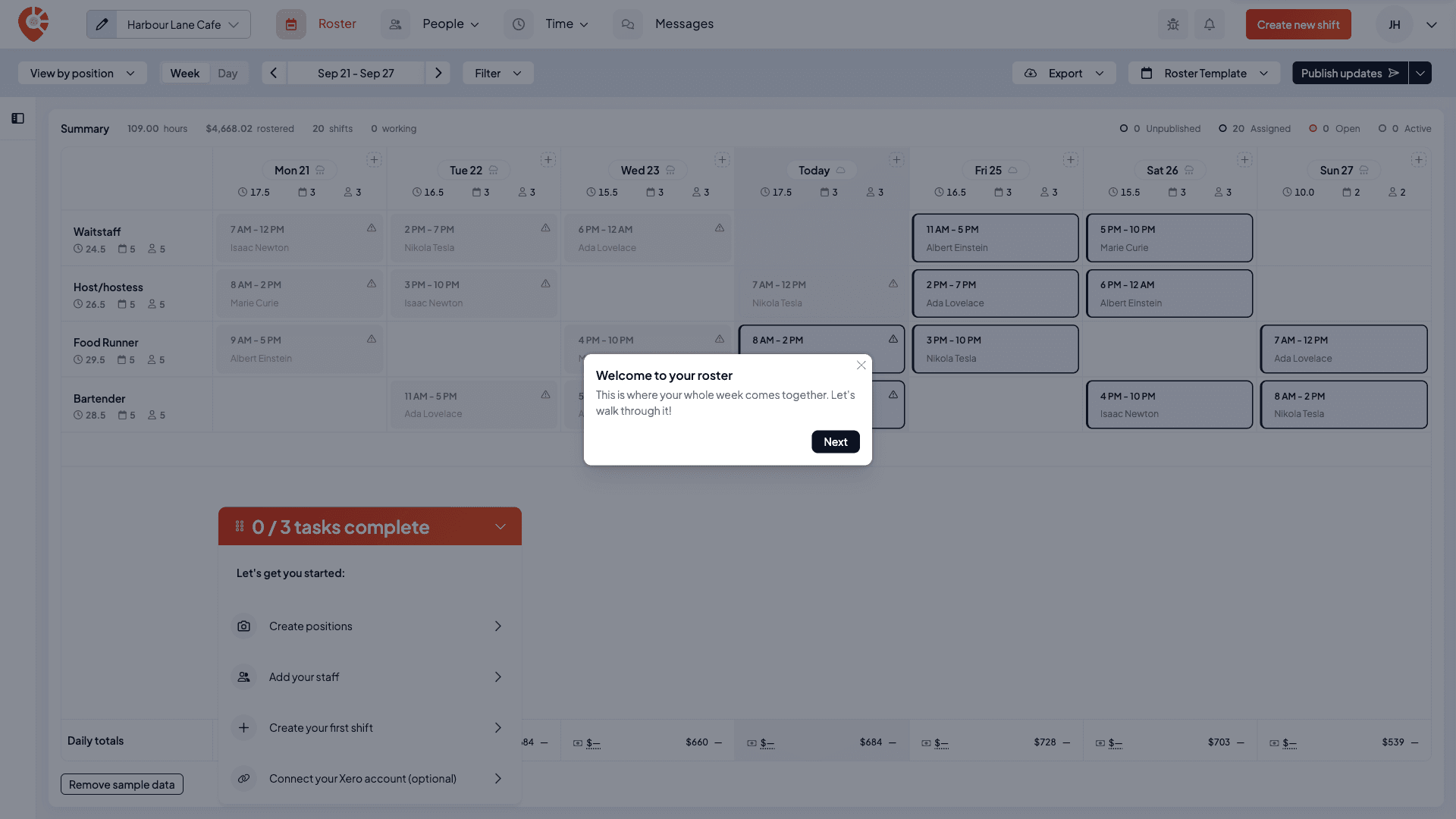
Task: Open Isaac Newton's Sat 4 PM - 10 PM shift
Action: click(x=1169, y=405)
